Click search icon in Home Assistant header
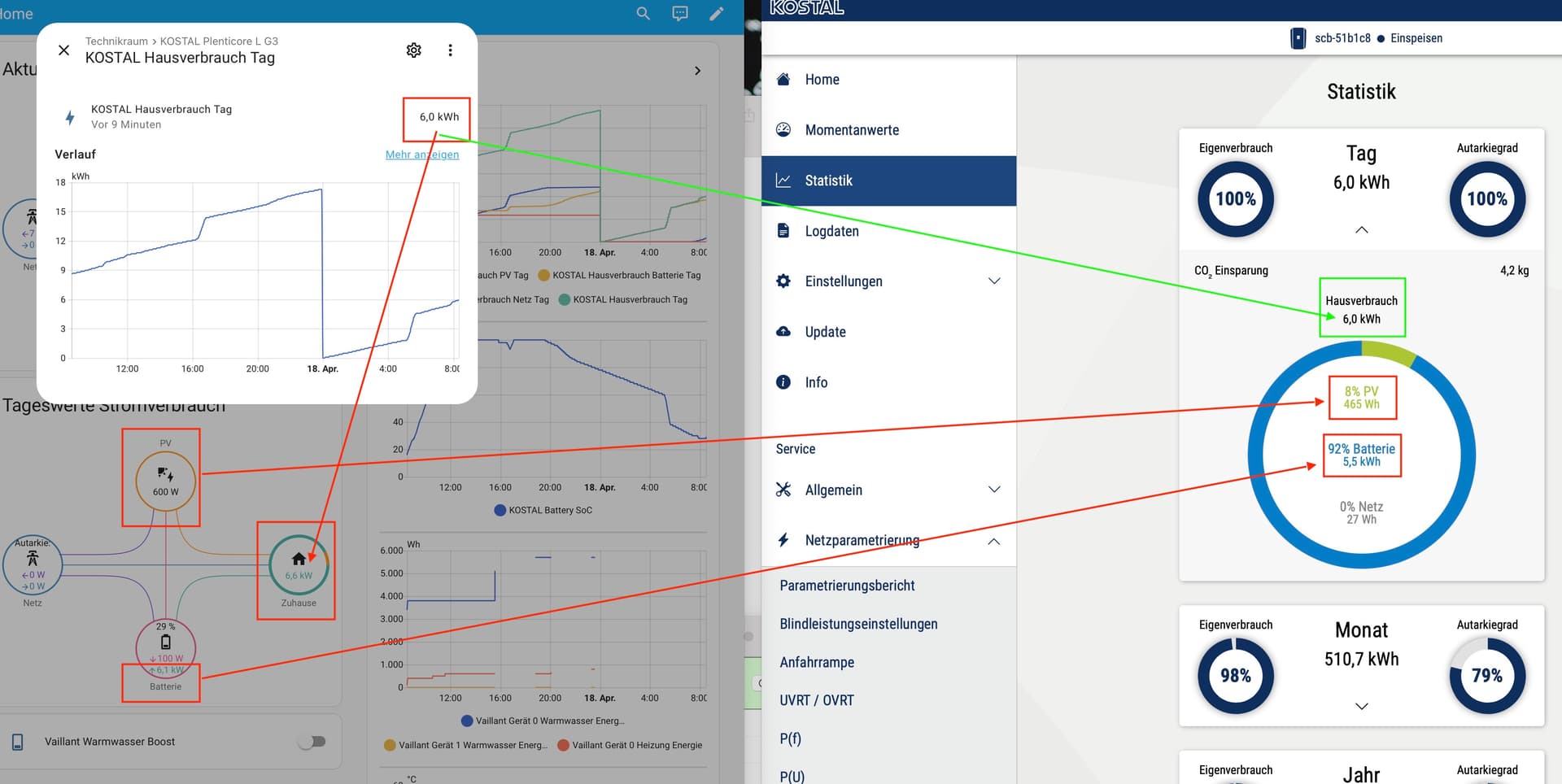 643,13
